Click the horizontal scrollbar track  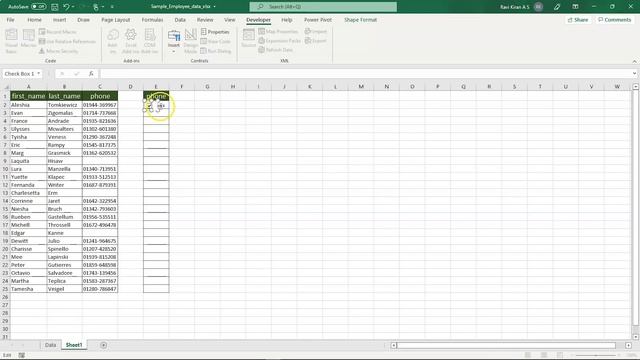[x=506, y=345]
